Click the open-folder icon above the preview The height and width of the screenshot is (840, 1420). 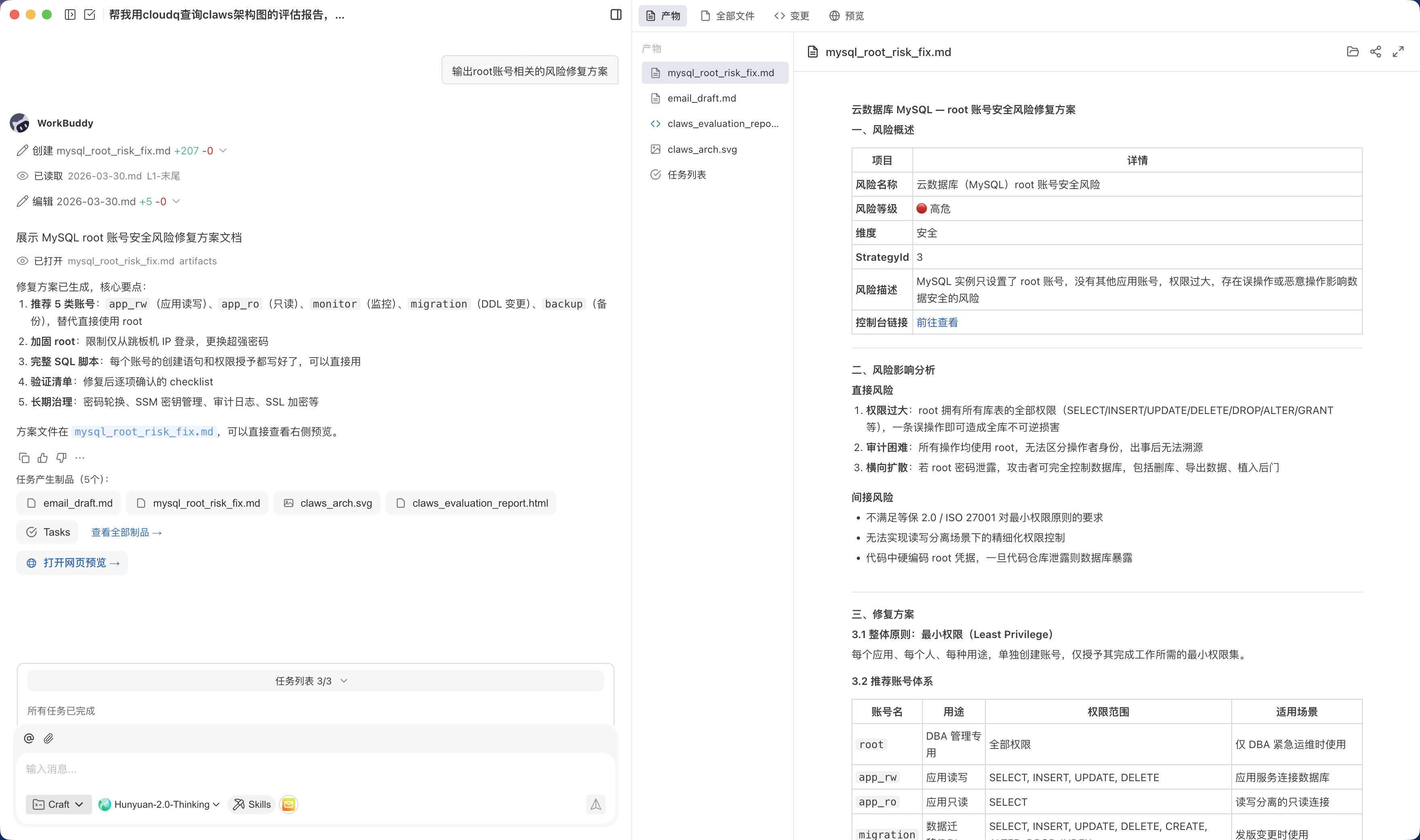(1353, 52)
